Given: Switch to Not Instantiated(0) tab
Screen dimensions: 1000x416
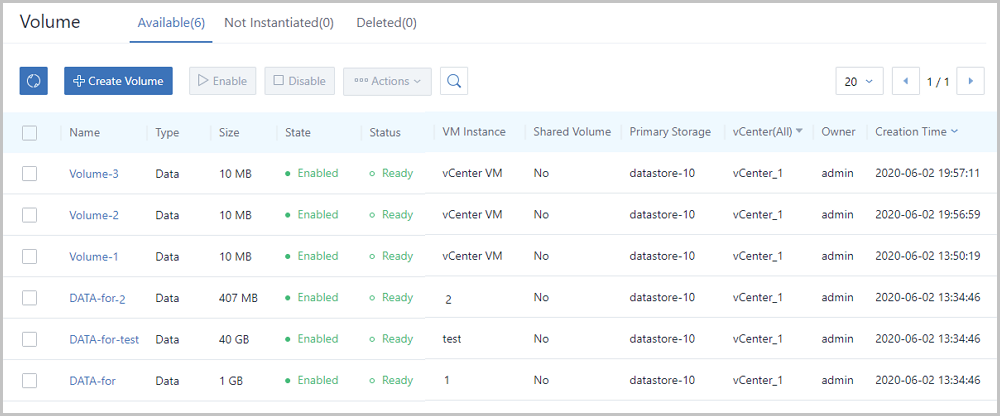Looking at the screenshot, I should coord(279,23).
